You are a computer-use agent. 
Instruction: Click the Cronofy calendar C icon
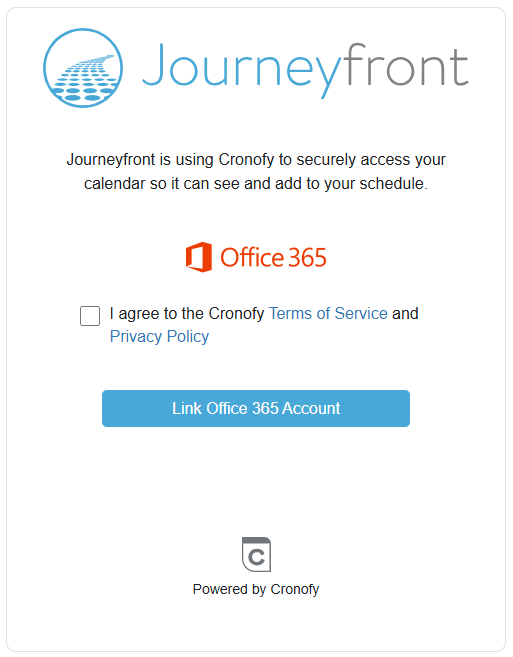(x=256, y=554)
